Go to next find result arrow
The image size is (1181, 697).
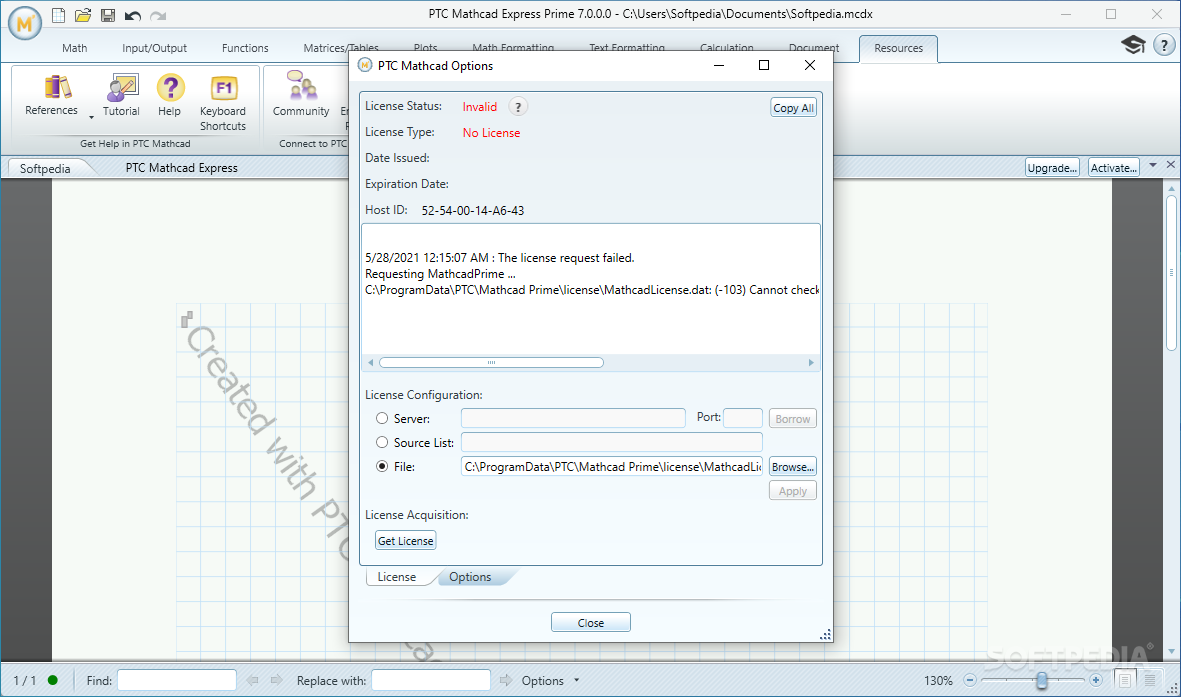(276, 680)
